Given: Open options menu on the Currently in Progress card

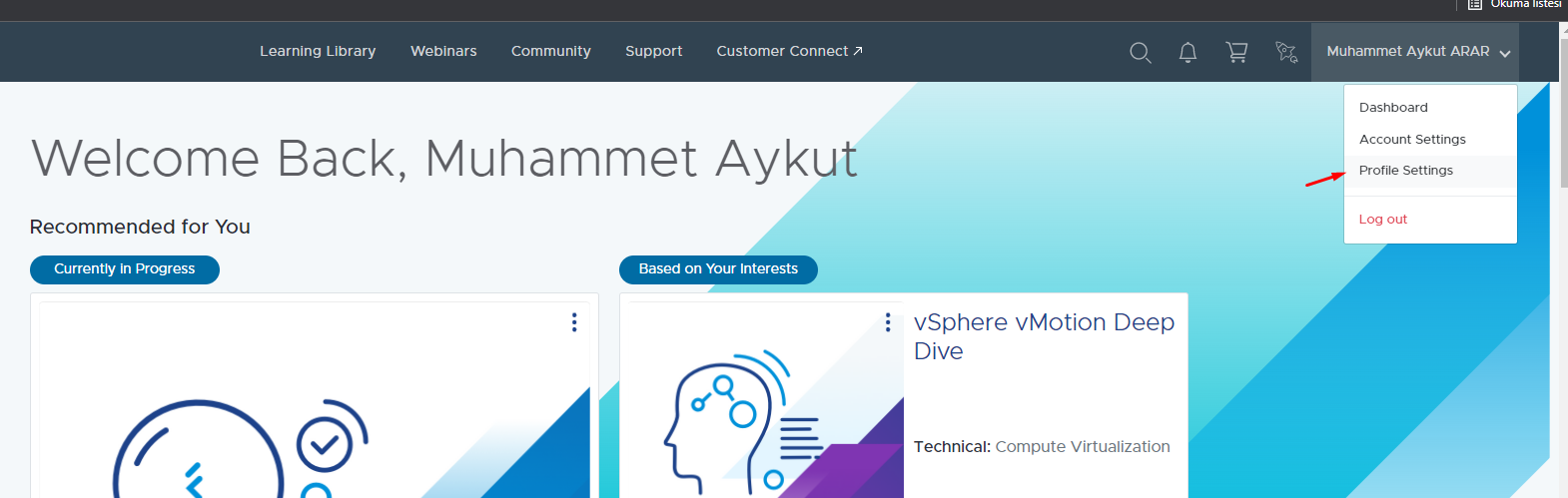Looking at the screenshot, I should point(574,322).
